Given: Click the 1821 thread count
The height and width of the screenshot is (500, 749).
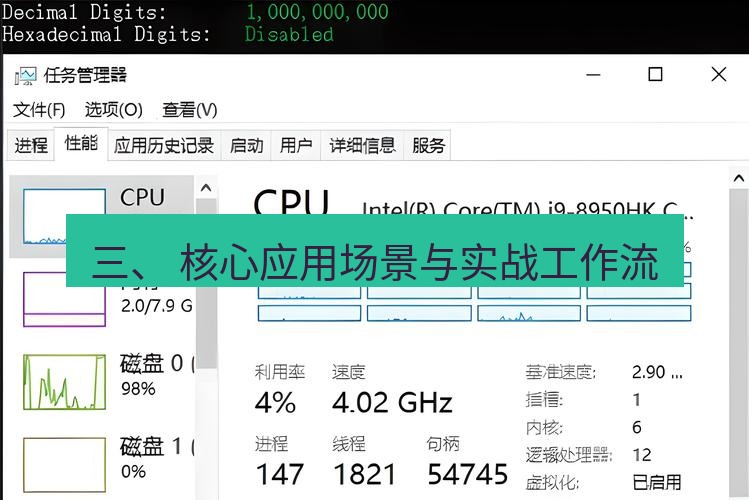Looking at the screenshot, I should point(365,475).
